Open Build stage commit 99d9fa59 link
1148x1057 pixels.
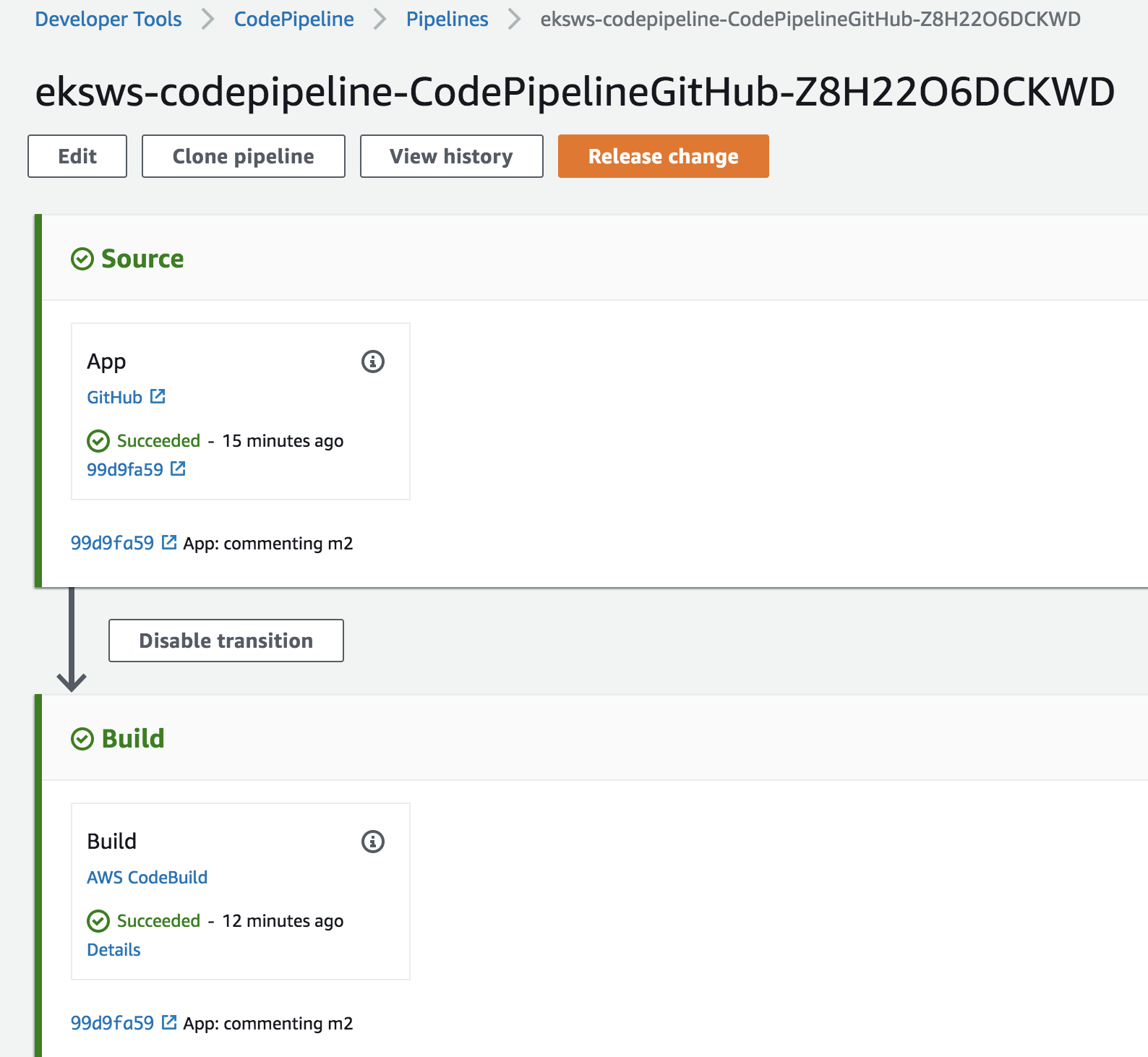pos(112,1023)
